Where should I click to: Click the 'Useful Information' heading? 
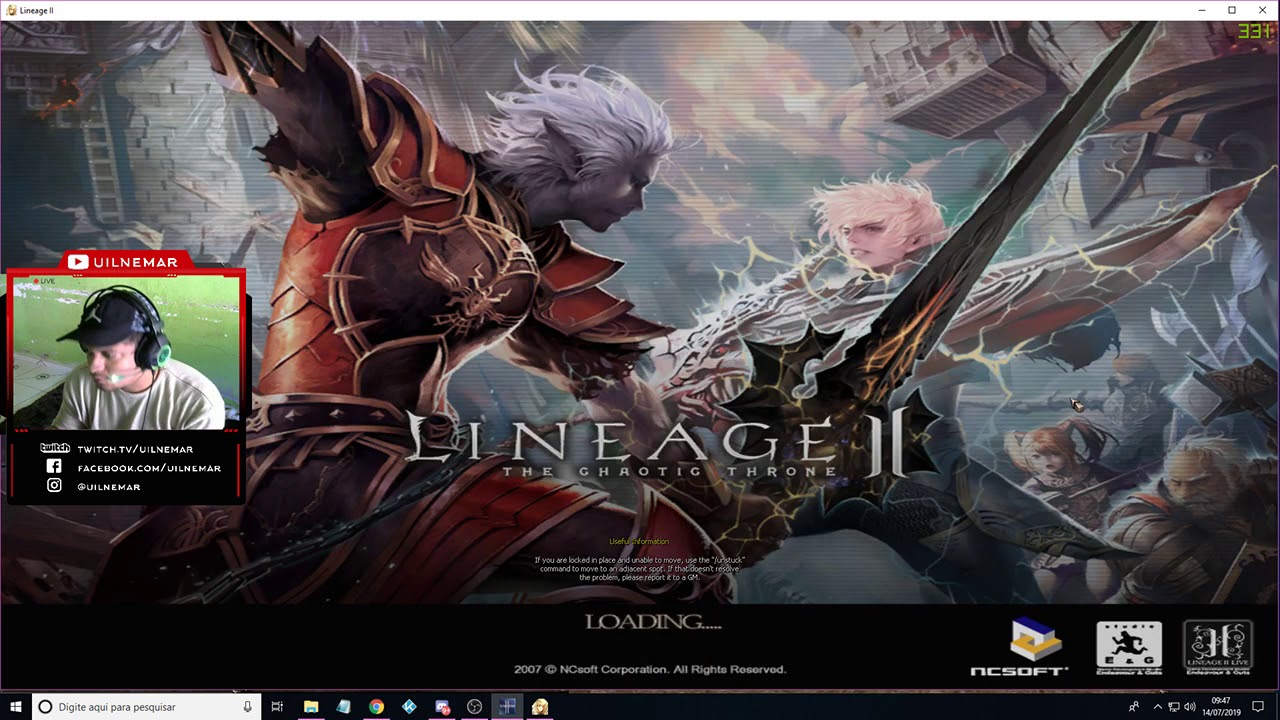[x=639, y=542]
